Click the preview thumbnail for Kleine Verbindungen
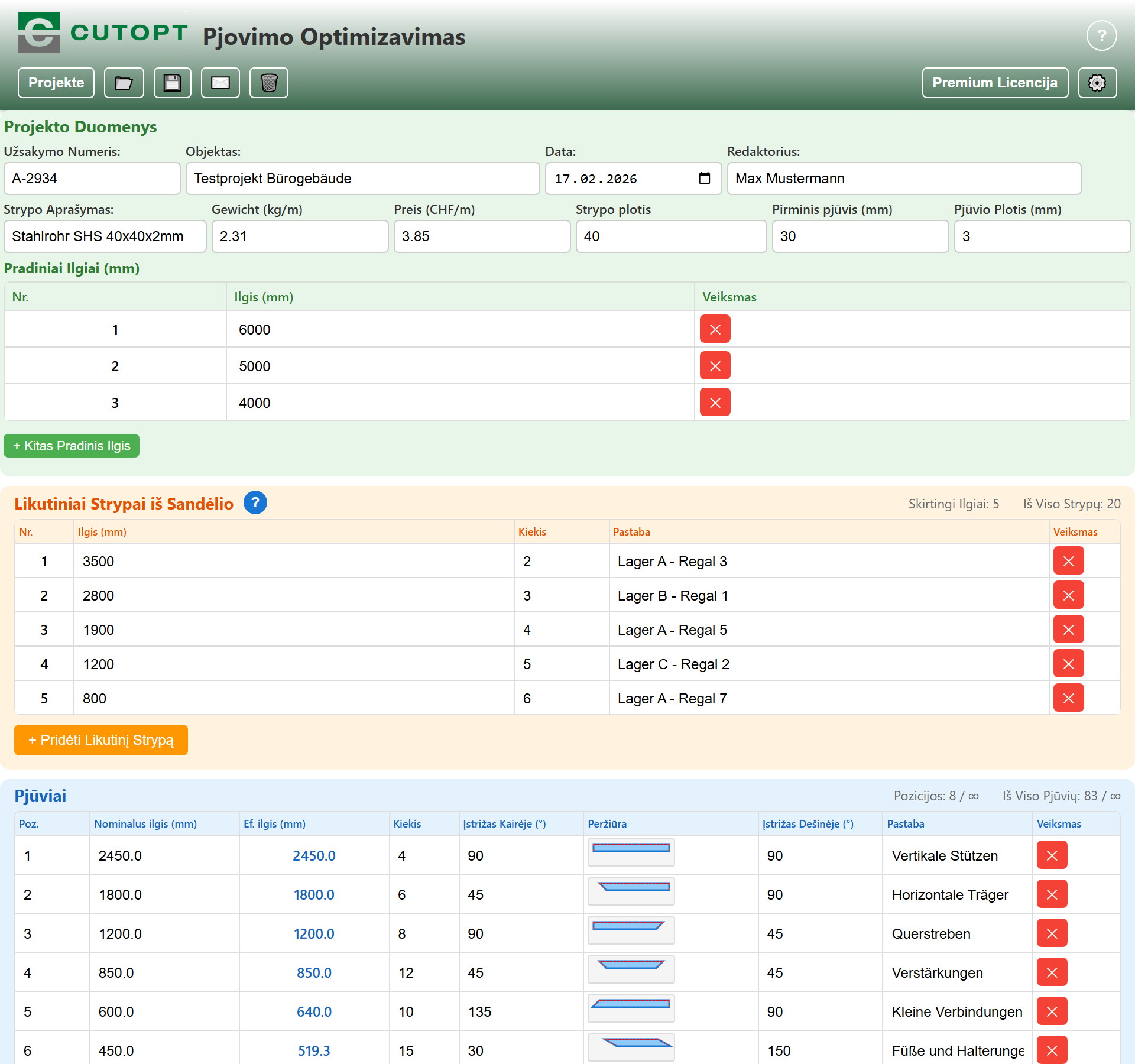Screen dimensions: 1135x1064 [631, 1009]
